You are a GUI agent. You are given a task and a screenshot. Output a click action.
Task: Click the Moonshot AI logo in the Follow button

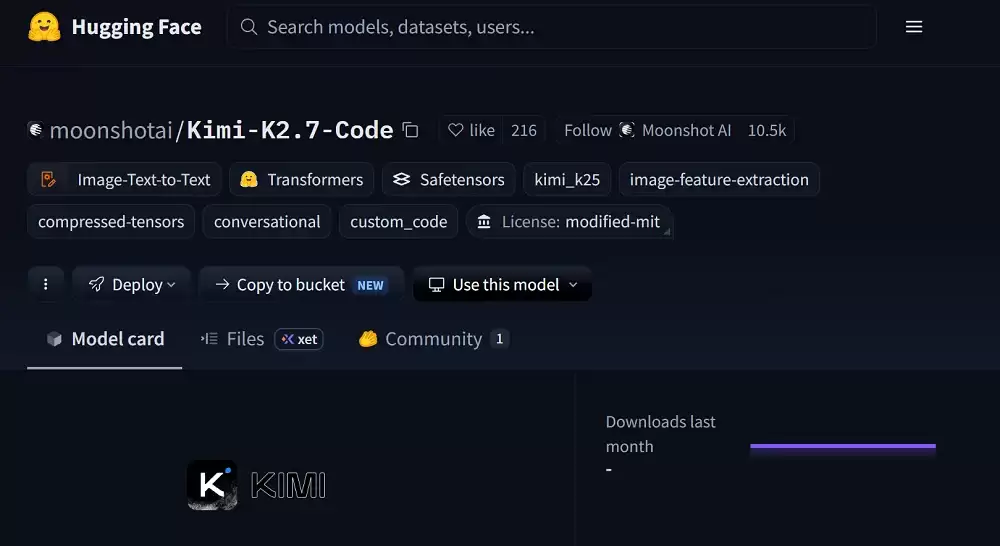pos(627,130)
